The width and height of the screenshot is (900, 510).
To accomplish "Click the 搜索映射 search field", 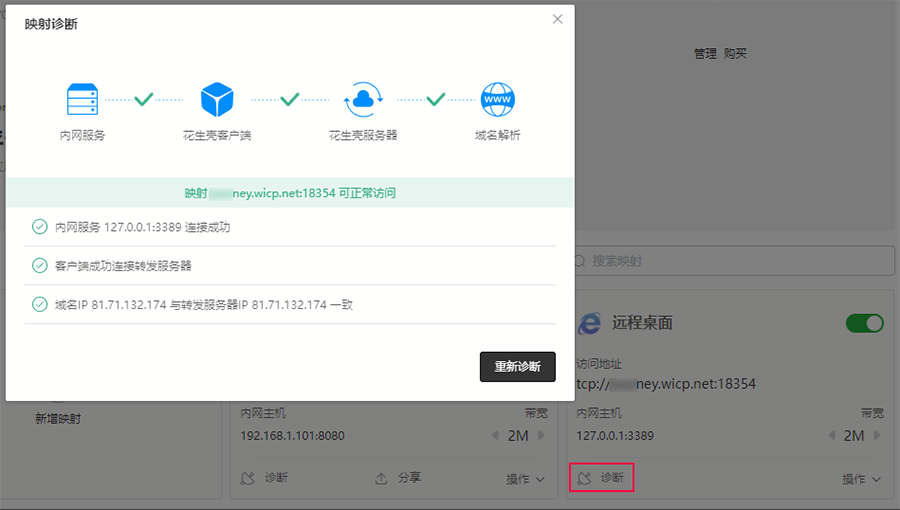I will 734,261.
